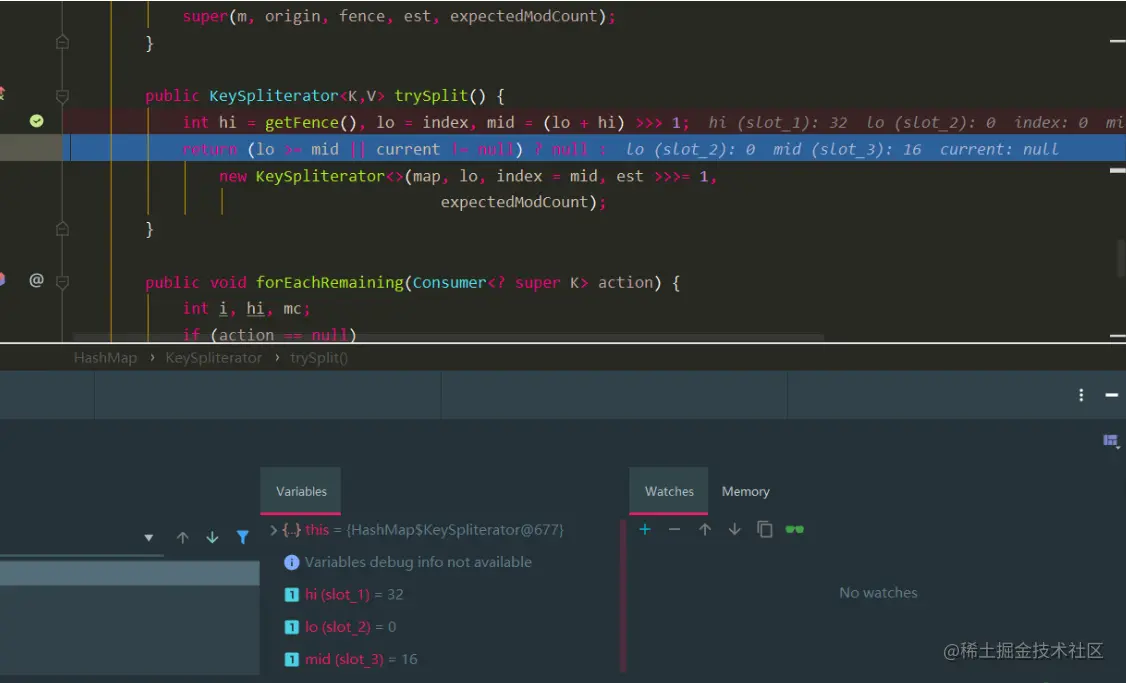Viewport: 1126px width, 683px height.
Task: Click the inline hint 'hi (slot_1): 32'
Action: coord(778,123)
